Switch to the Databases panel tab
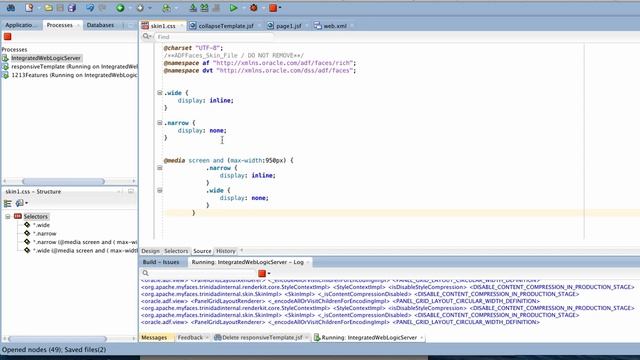This screenshot has width=640, height=360. (100, 25)
